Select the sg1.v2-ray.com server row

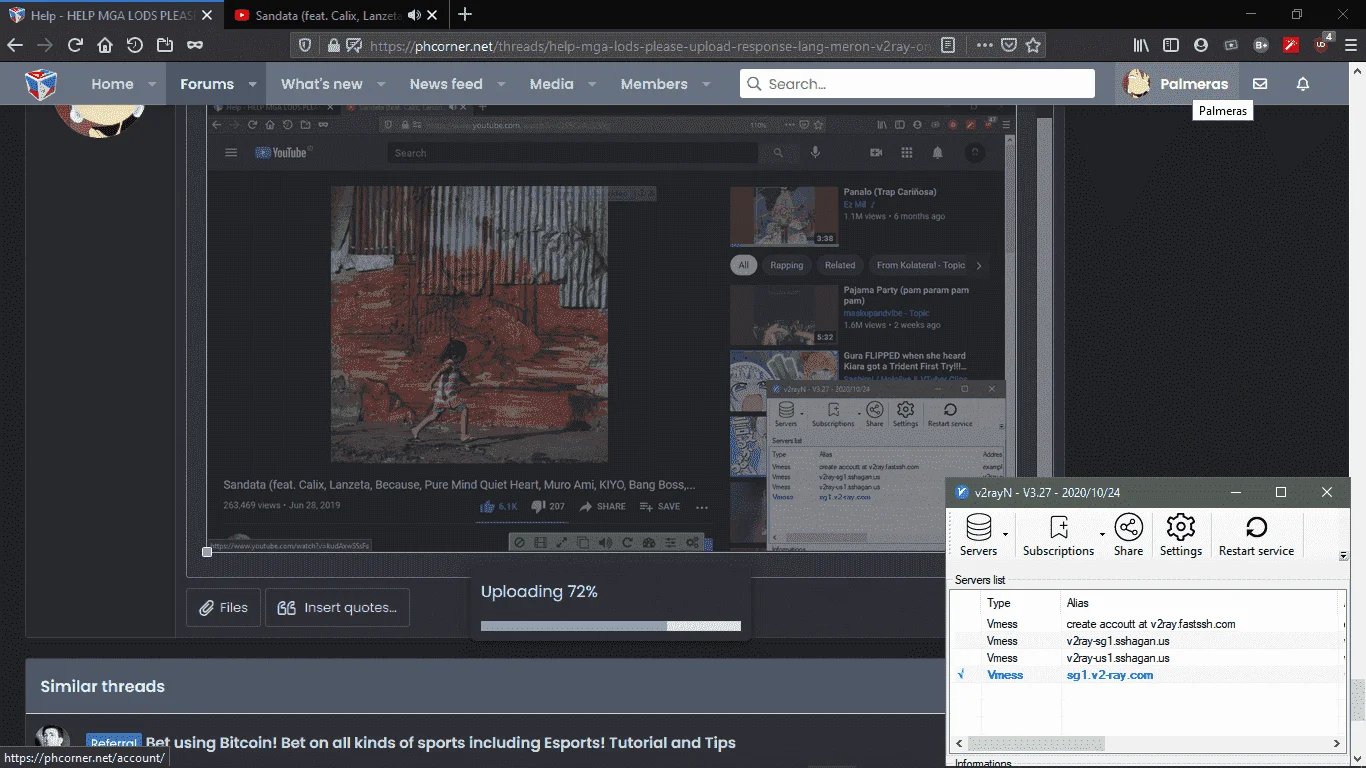[1146, 675]
